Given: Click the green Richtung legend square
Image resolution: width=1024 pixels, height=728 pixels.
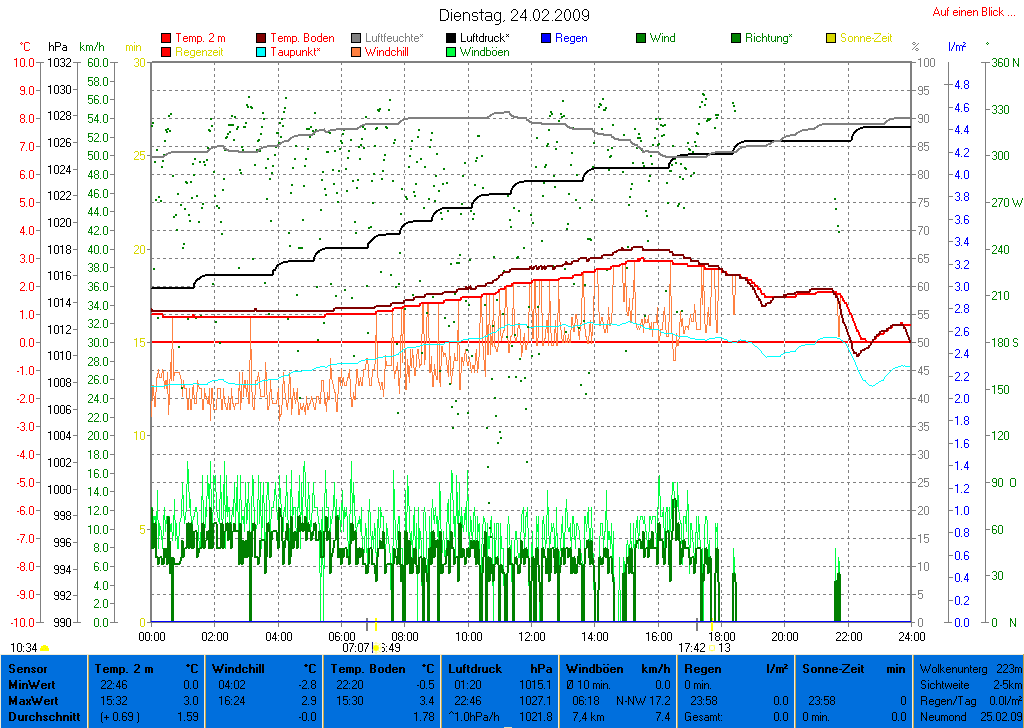Looking at the screenshot, I should [735, 38].
